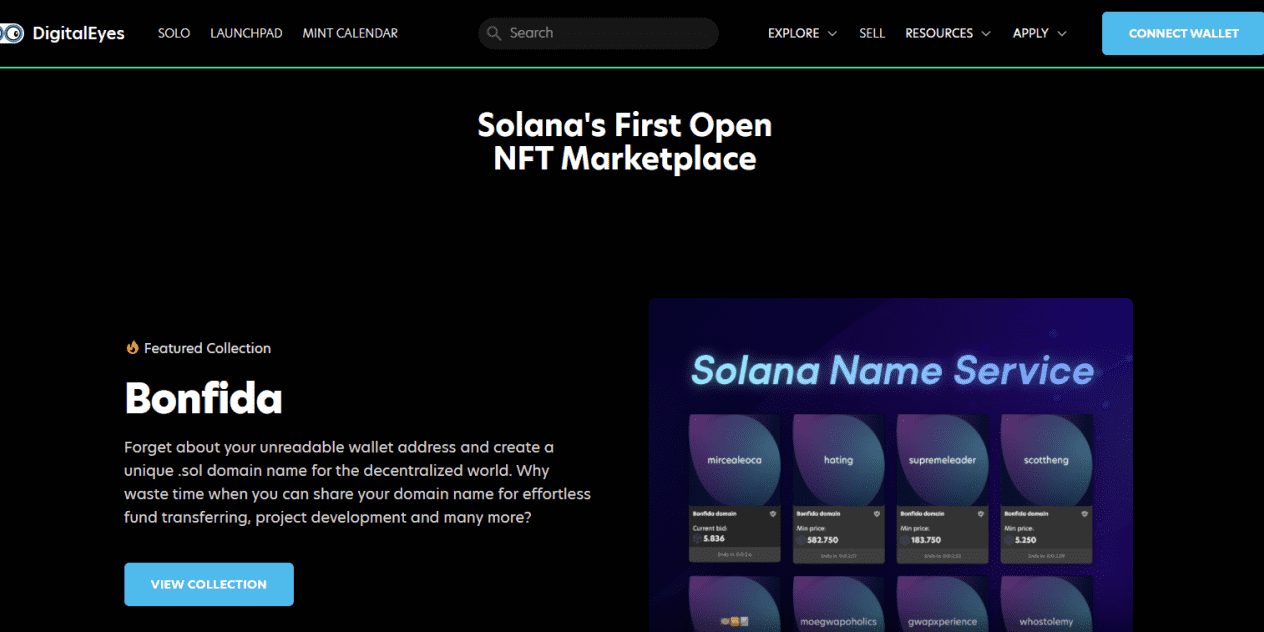Click the Solana's First Open NFT Marketplace heading
The image size is (1264, 632).
tap(625, 141)
